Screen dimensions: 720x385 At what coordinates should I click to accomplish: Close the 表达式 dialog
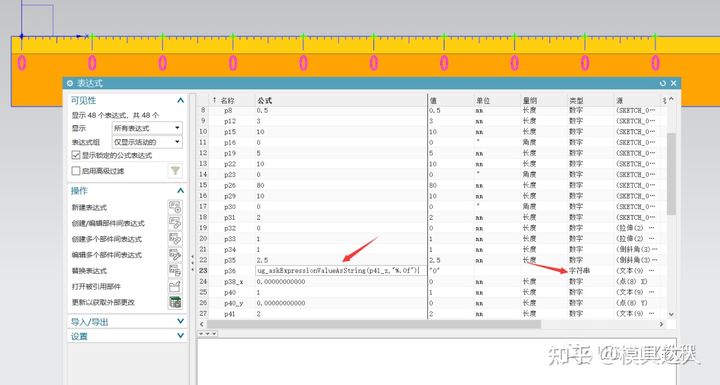click(x=674, y=83)
